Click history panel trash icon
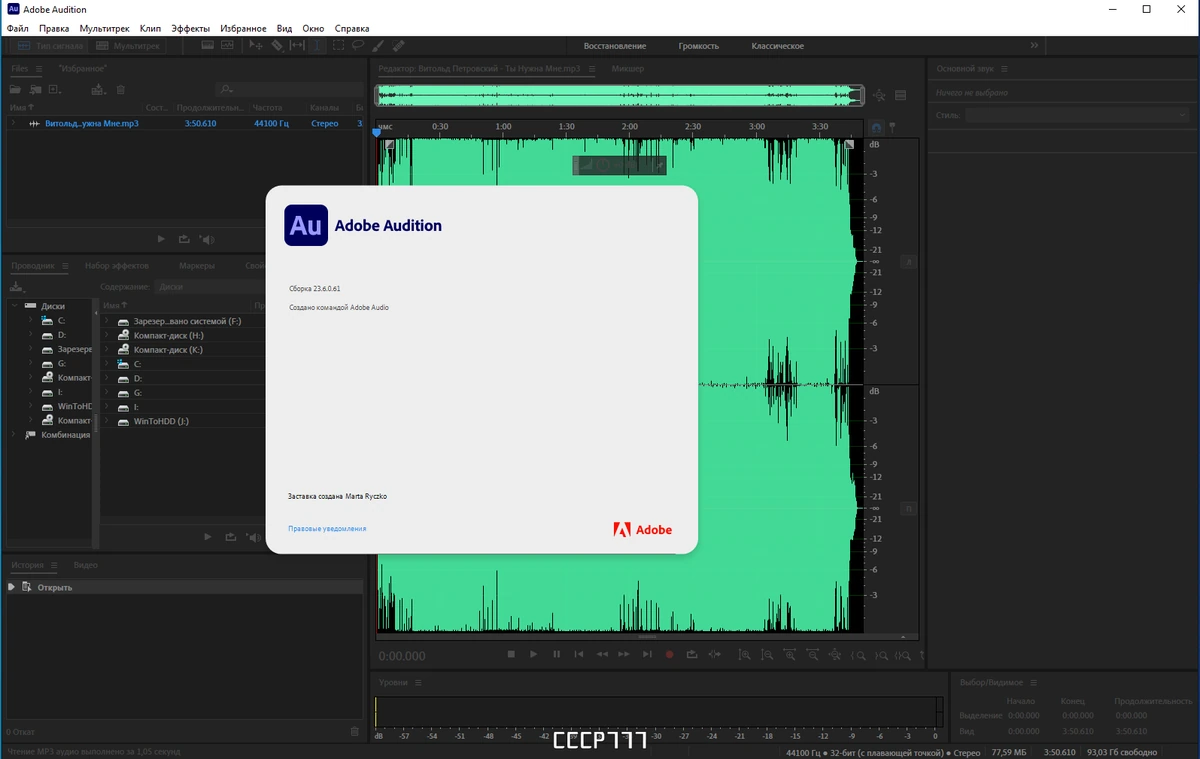This screenshot has height=759, width=1200. pyautogui.click(x=354, y=731)
